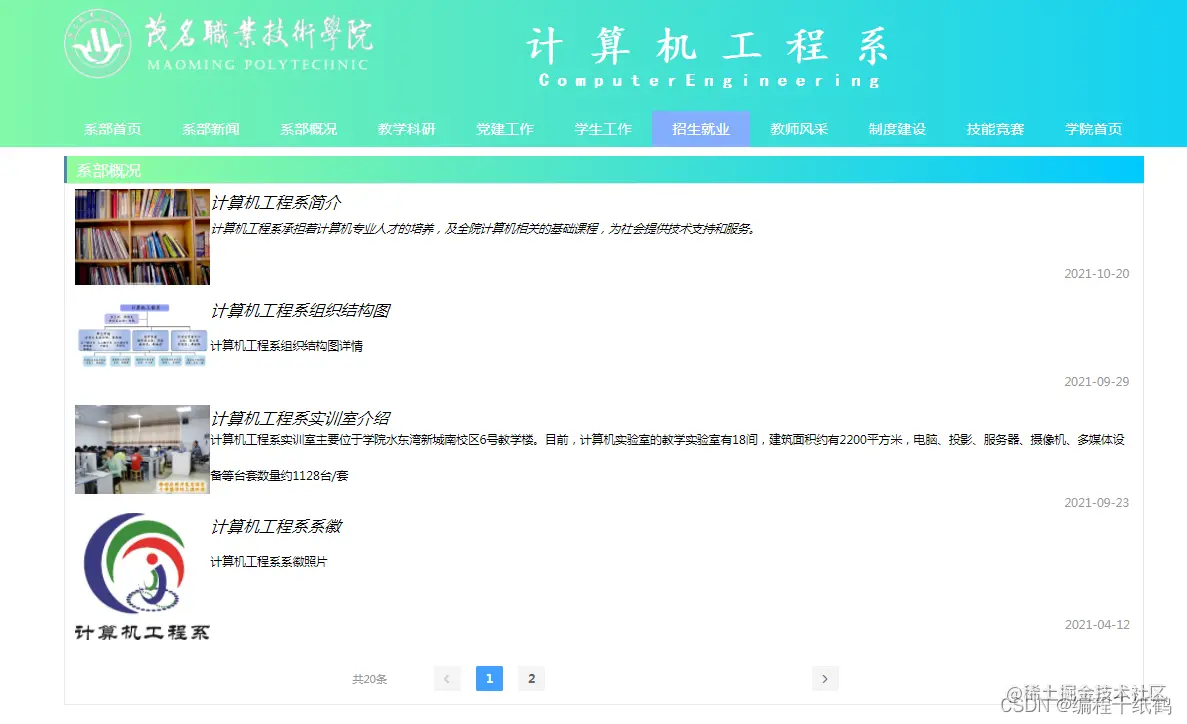
Task: Click the date 2021-10-20
Action: (x=1096, y=273)
